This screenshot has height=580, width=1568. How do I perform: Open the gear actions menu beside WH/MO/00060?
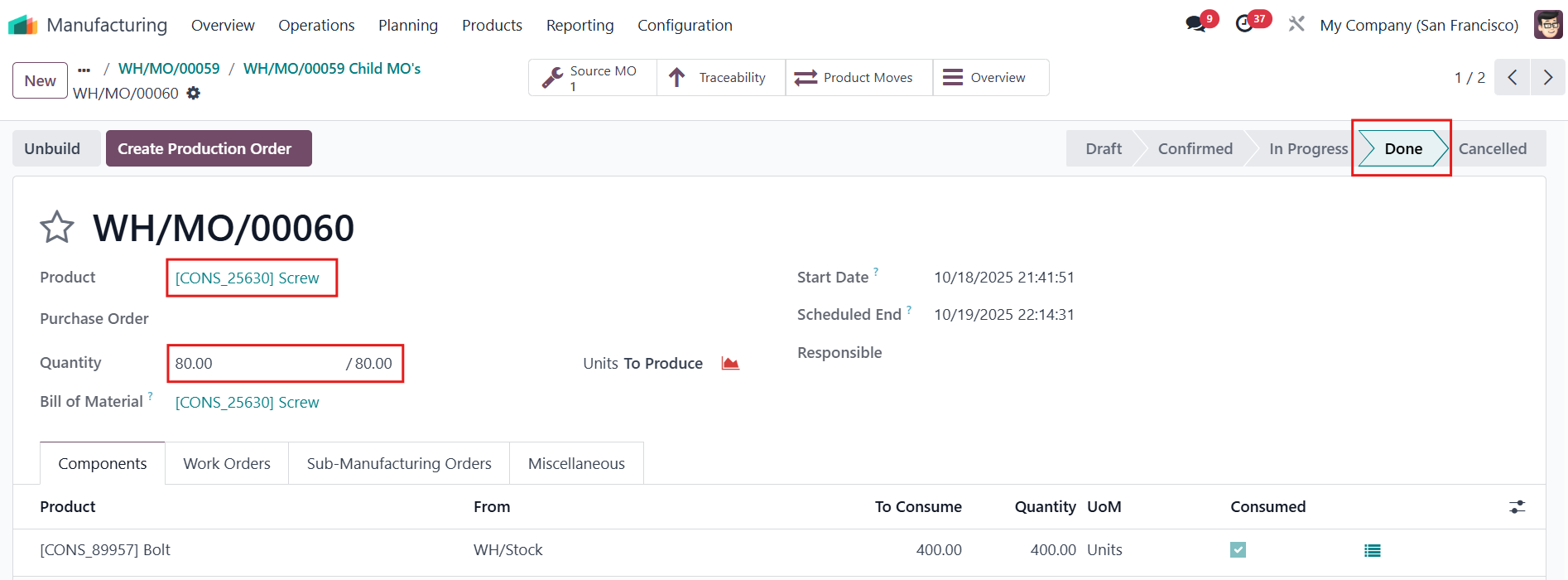click(x=194, y=93)
